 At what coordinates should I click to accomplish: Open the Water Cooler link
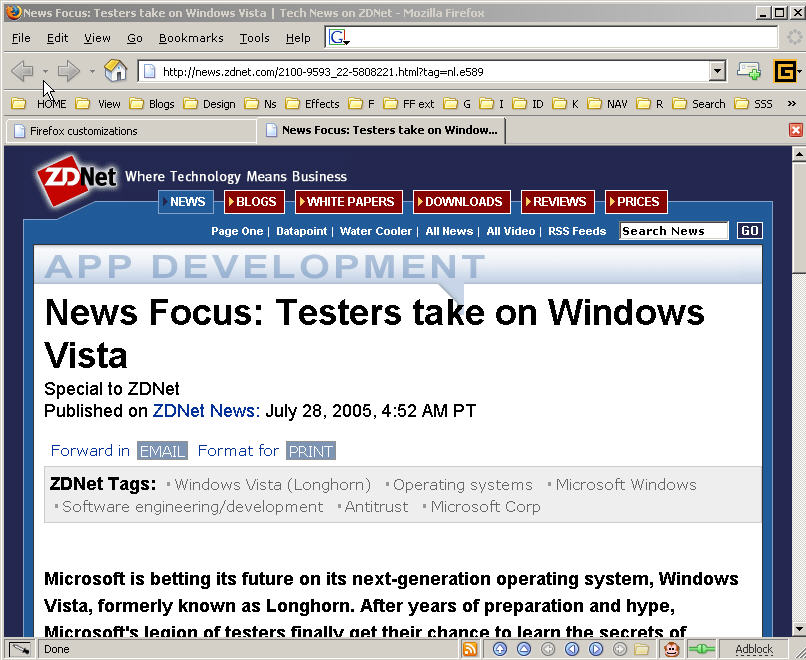(376, 231)
